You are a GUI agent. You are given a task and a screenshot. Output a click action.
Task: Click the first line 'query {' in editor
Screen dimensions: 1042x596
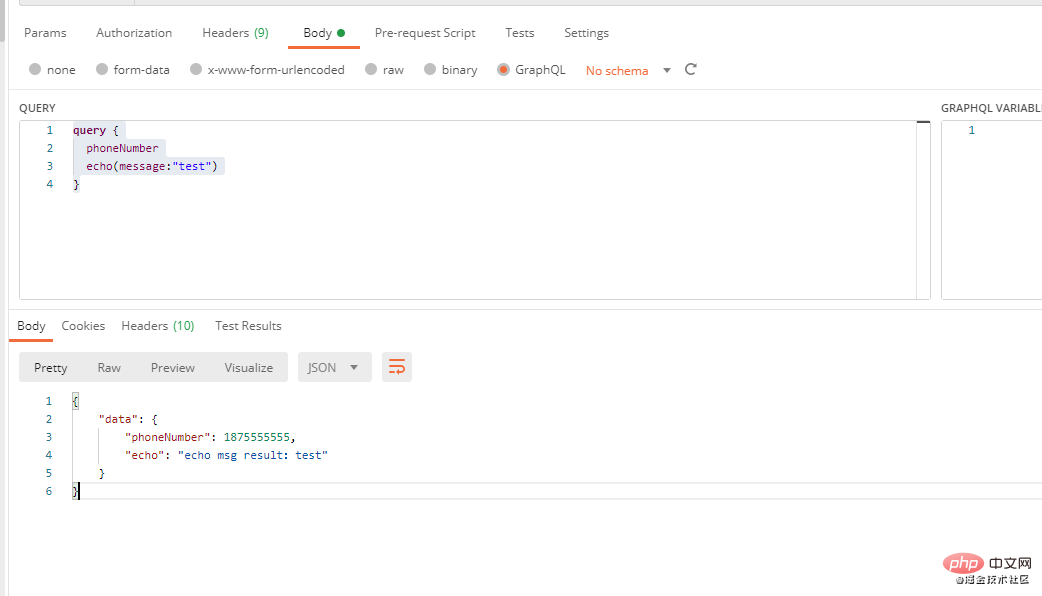pos(96,130)
